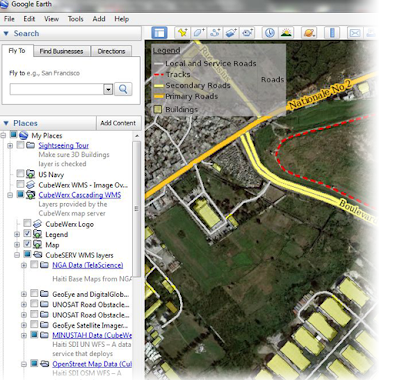Collapse the CubeSERV WMS layers node

point(17,255)
